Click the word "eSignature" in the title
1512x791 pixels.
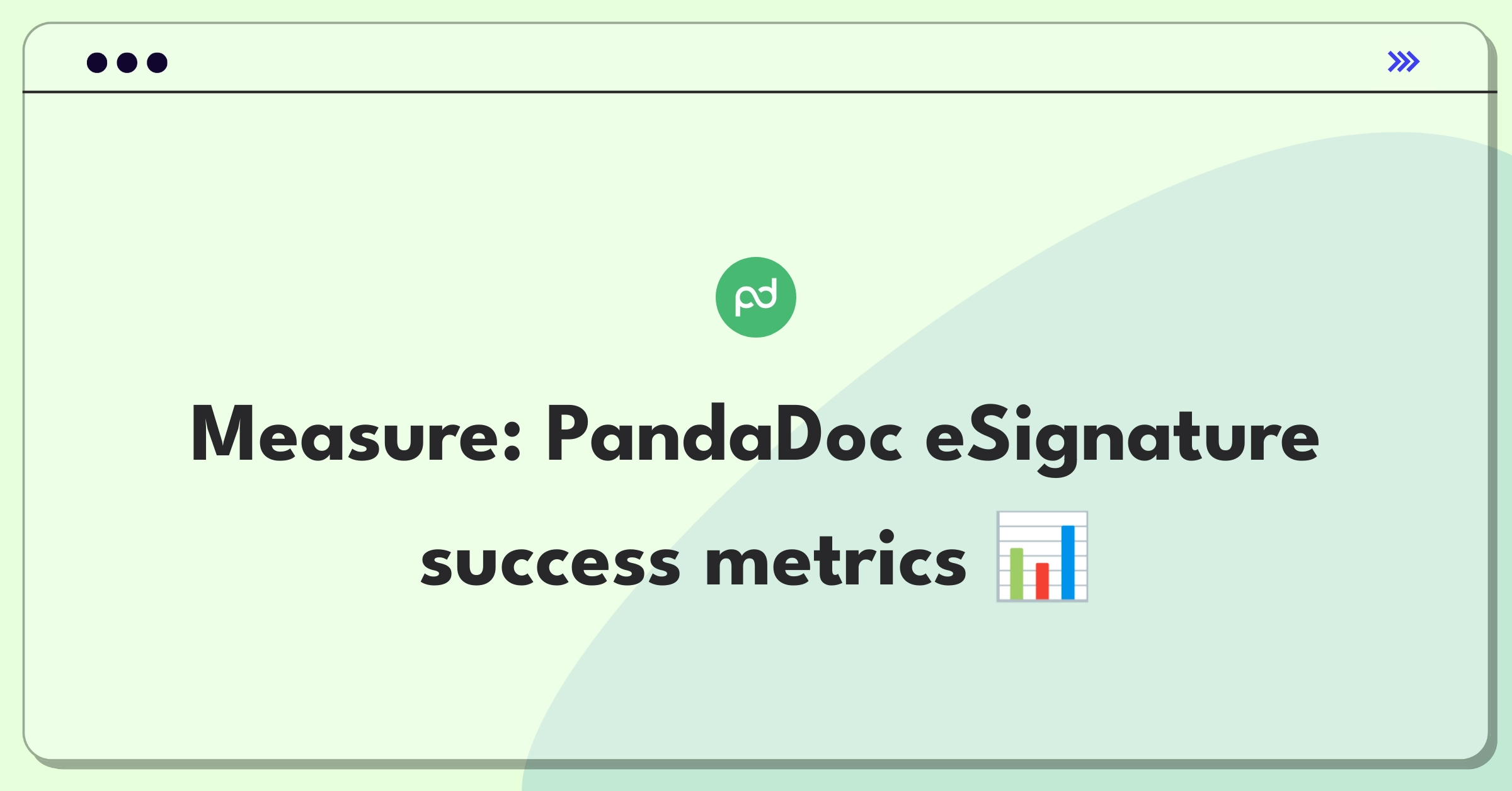tap(1122, 440)
